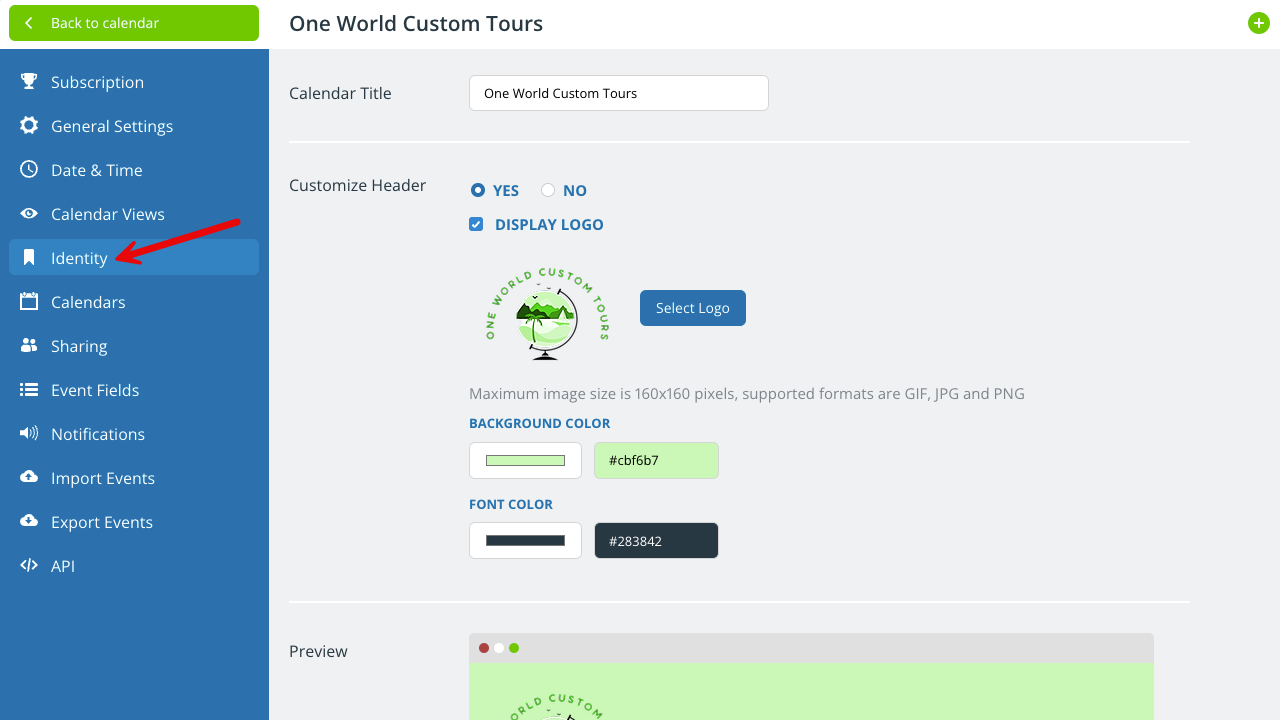The width and height of the screenshot is (1280, 720).
Task: Go to the API section
Action: pos(134,566)
